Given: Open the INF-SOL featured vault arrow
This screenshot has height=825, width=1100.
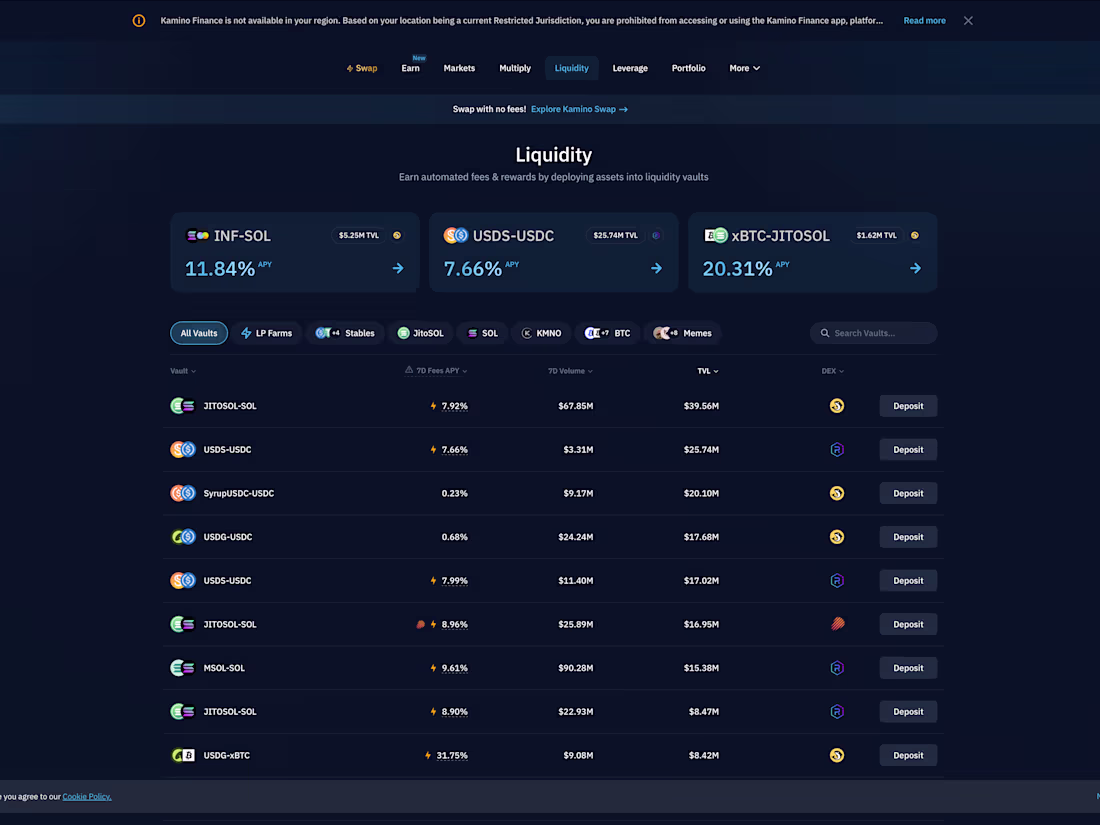Looking at the screenshot, I should click(398, 268).
